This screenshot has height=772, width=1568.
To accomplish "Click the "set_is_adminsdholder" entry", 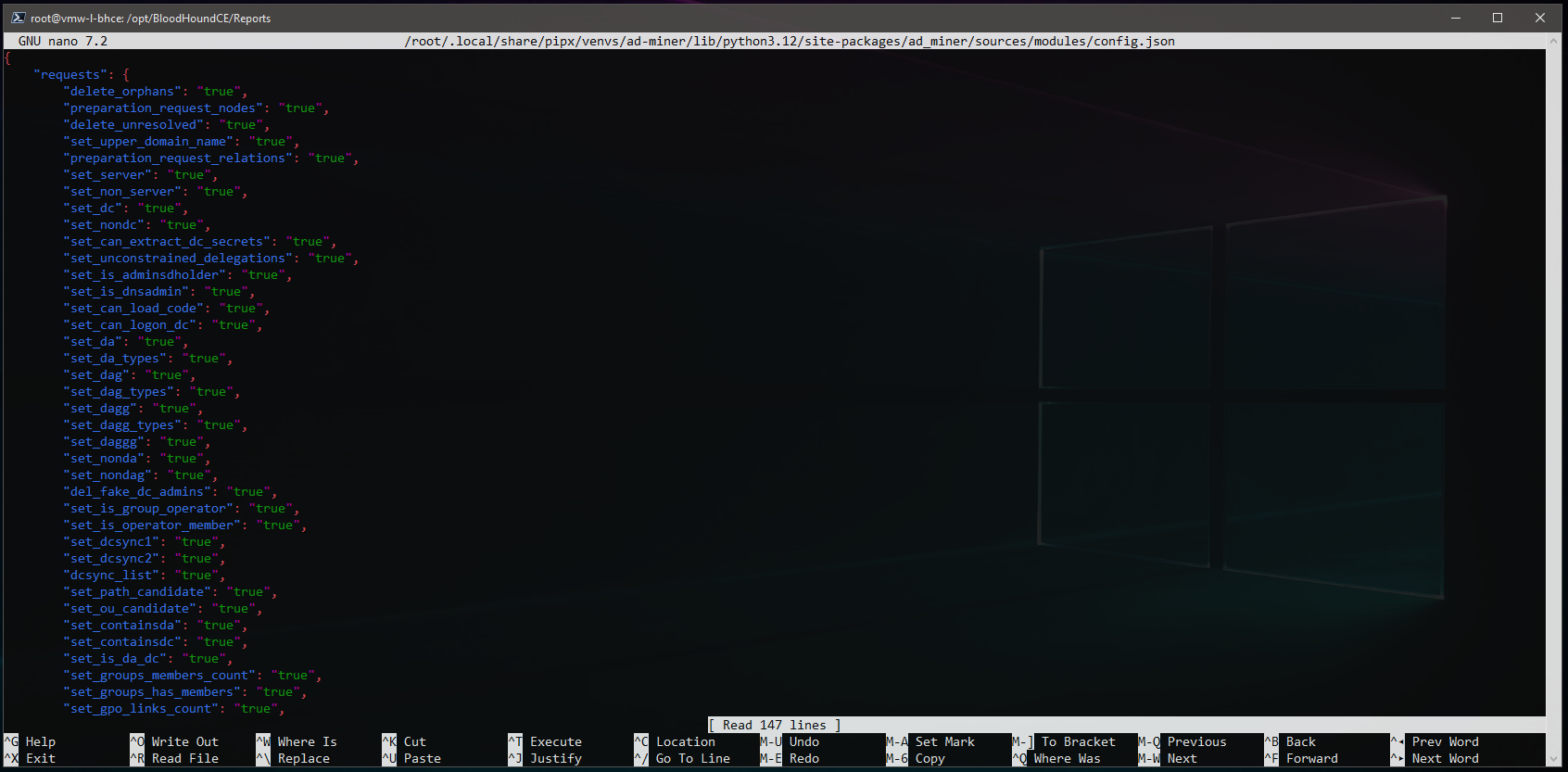I will point(178,275).
